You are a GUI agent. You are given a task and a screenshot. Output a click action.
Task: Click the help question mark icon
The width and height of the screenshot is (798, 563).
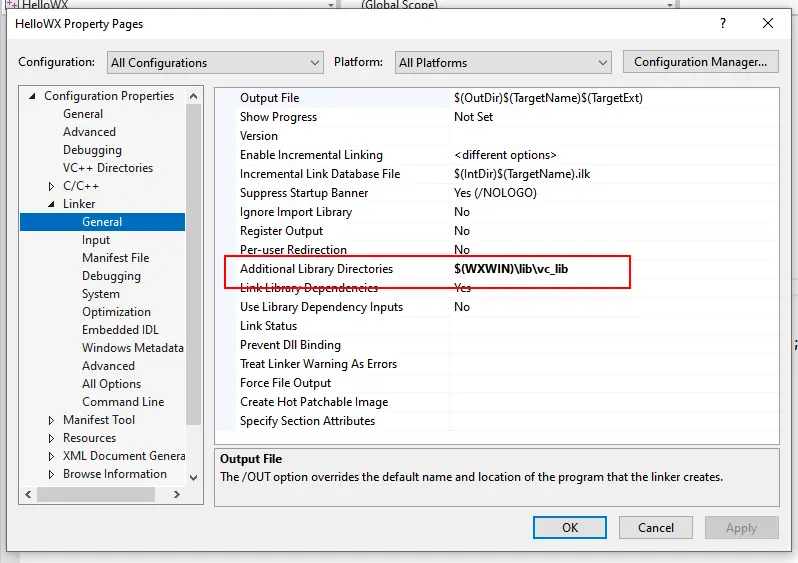[x=723, y=24]
